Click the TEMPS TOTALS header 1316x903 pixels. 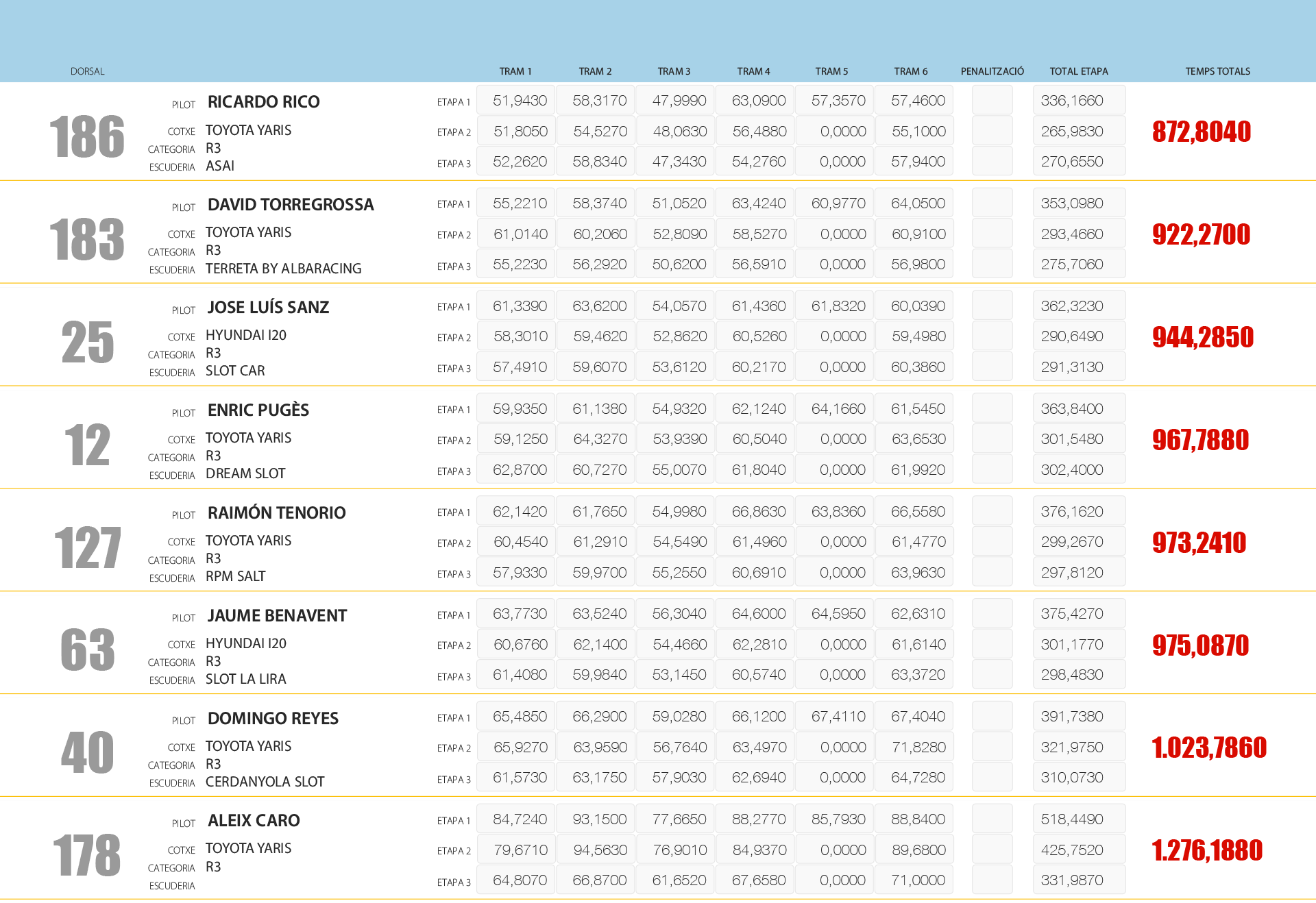click(x=1217, y=71)
